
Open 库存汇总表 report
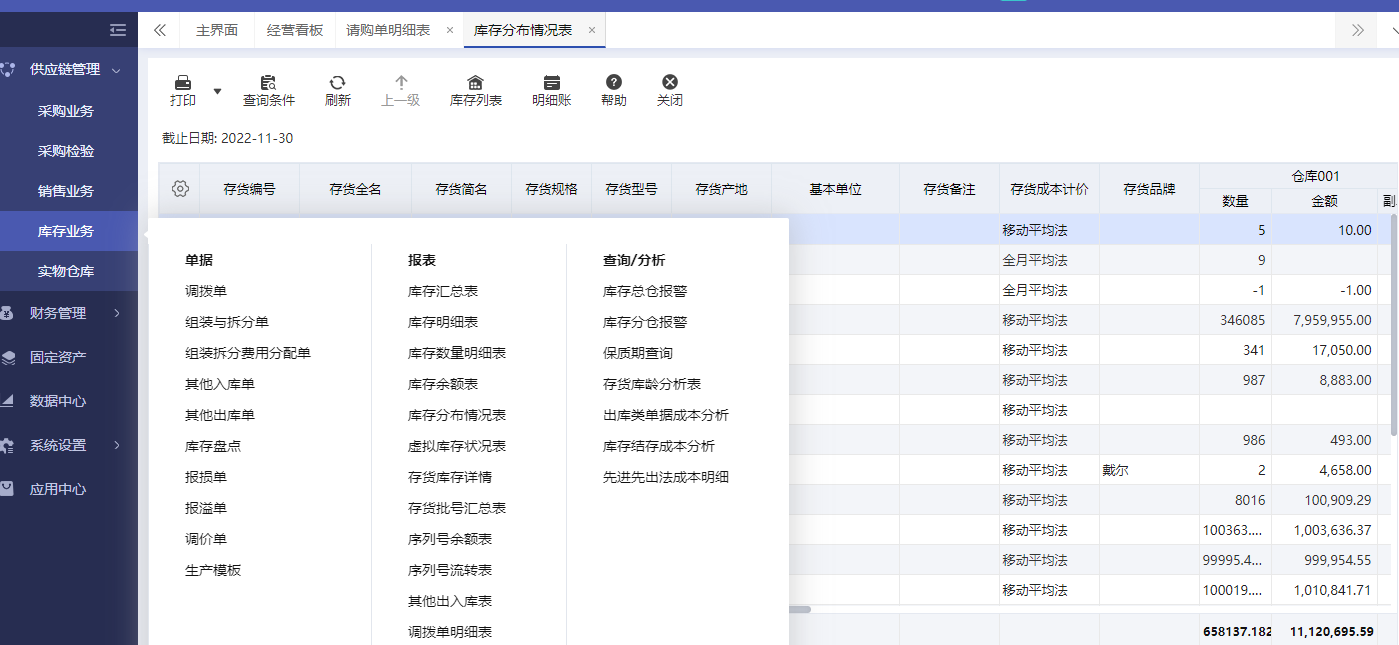[443, 291]
